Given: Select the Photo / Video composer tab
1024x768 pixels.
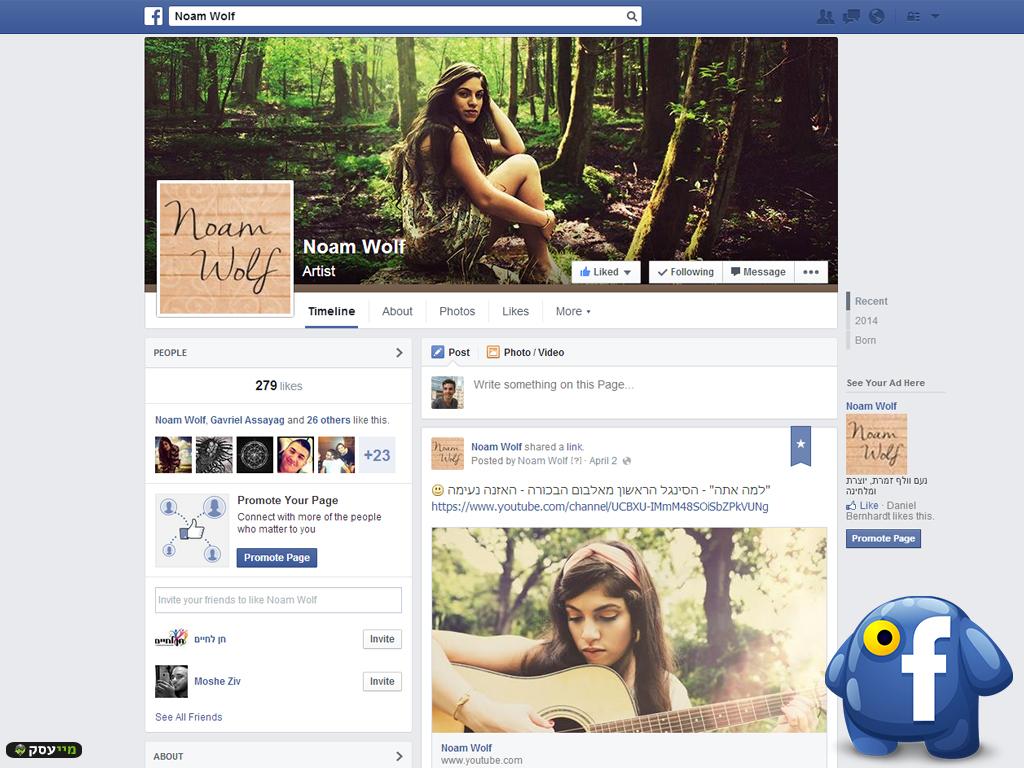Looking at the screenshot, I should [526, 353].
